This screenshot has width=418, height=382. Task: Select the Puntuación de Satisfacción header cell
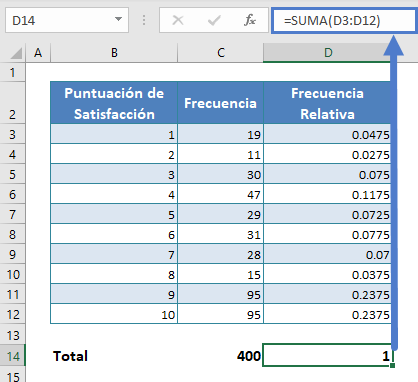tap(114, 103)
